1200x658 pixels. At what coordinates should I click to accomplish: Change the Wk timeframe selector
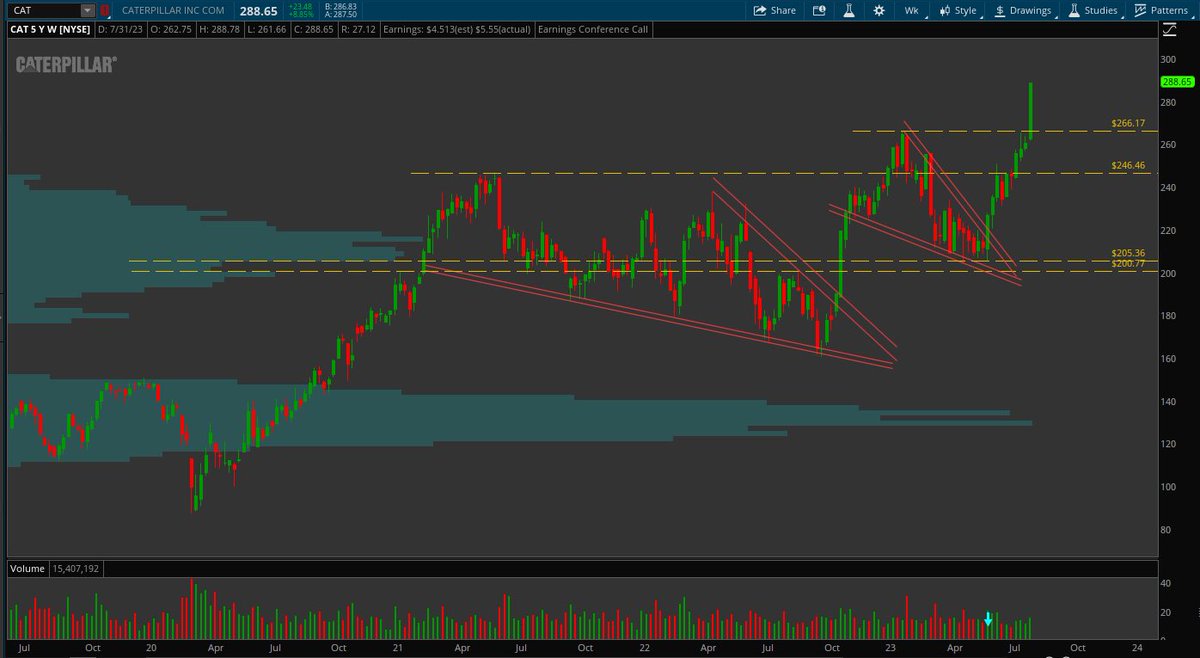911,10
